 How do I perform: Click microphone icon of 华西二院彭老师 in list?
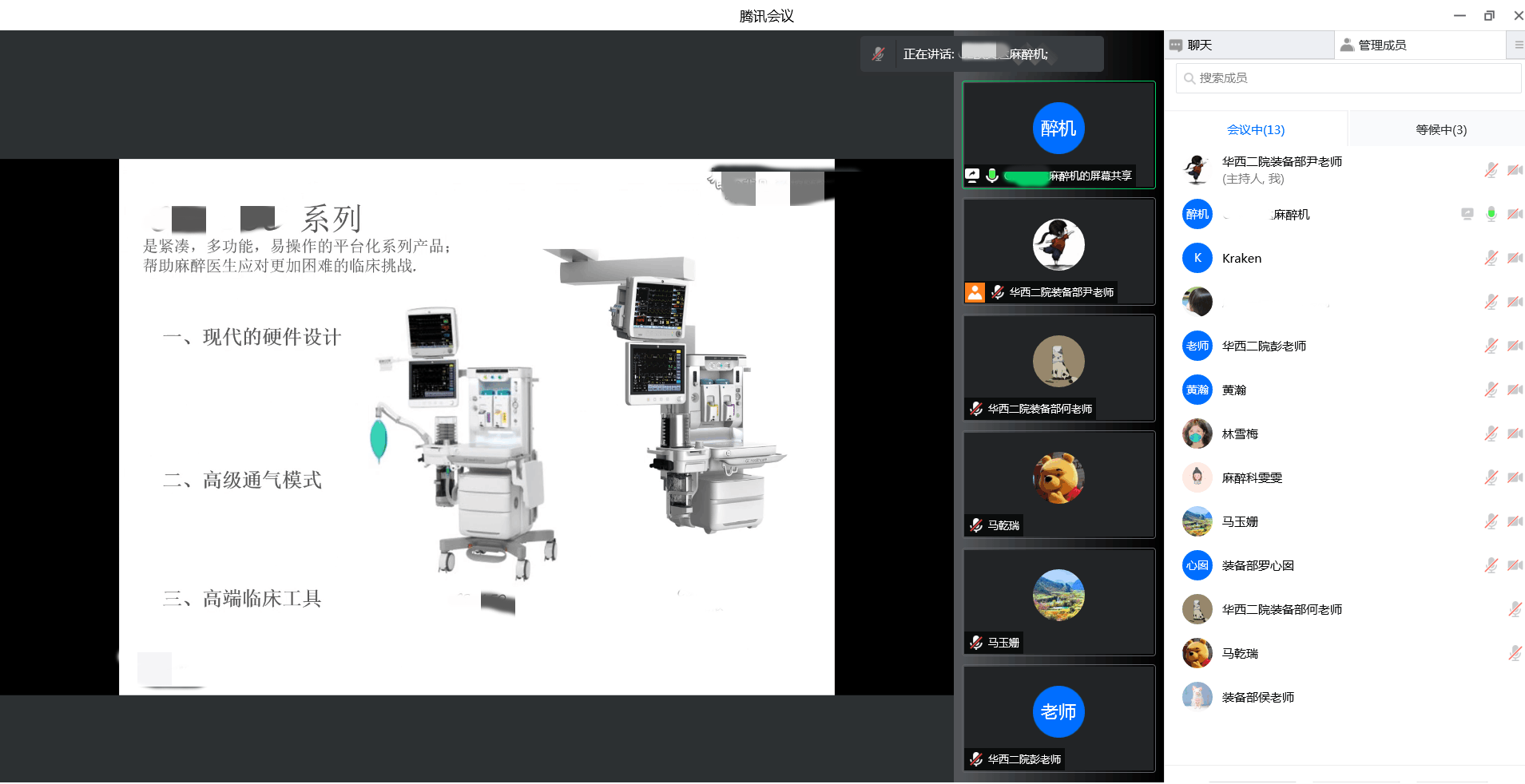point(1491,346)
